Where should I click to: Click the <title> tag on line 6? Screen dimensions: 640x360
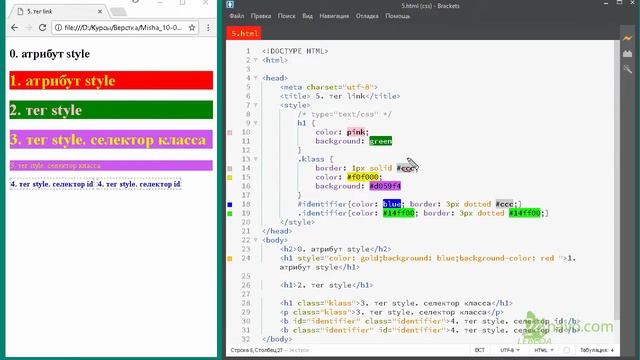click(295, 96)
